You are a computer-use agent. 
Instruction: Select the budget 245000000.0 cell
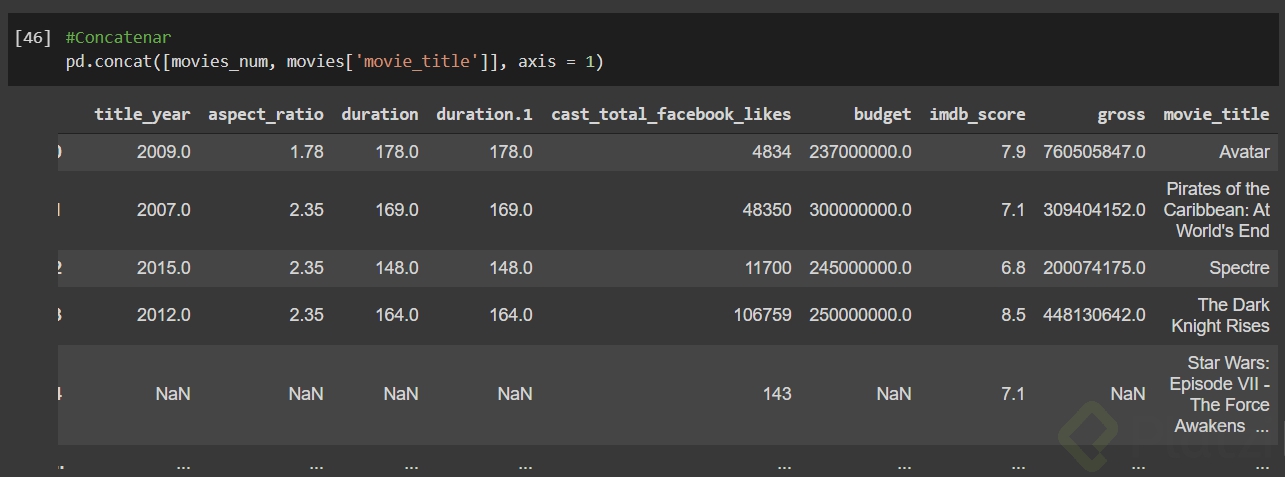coord(860,268)
